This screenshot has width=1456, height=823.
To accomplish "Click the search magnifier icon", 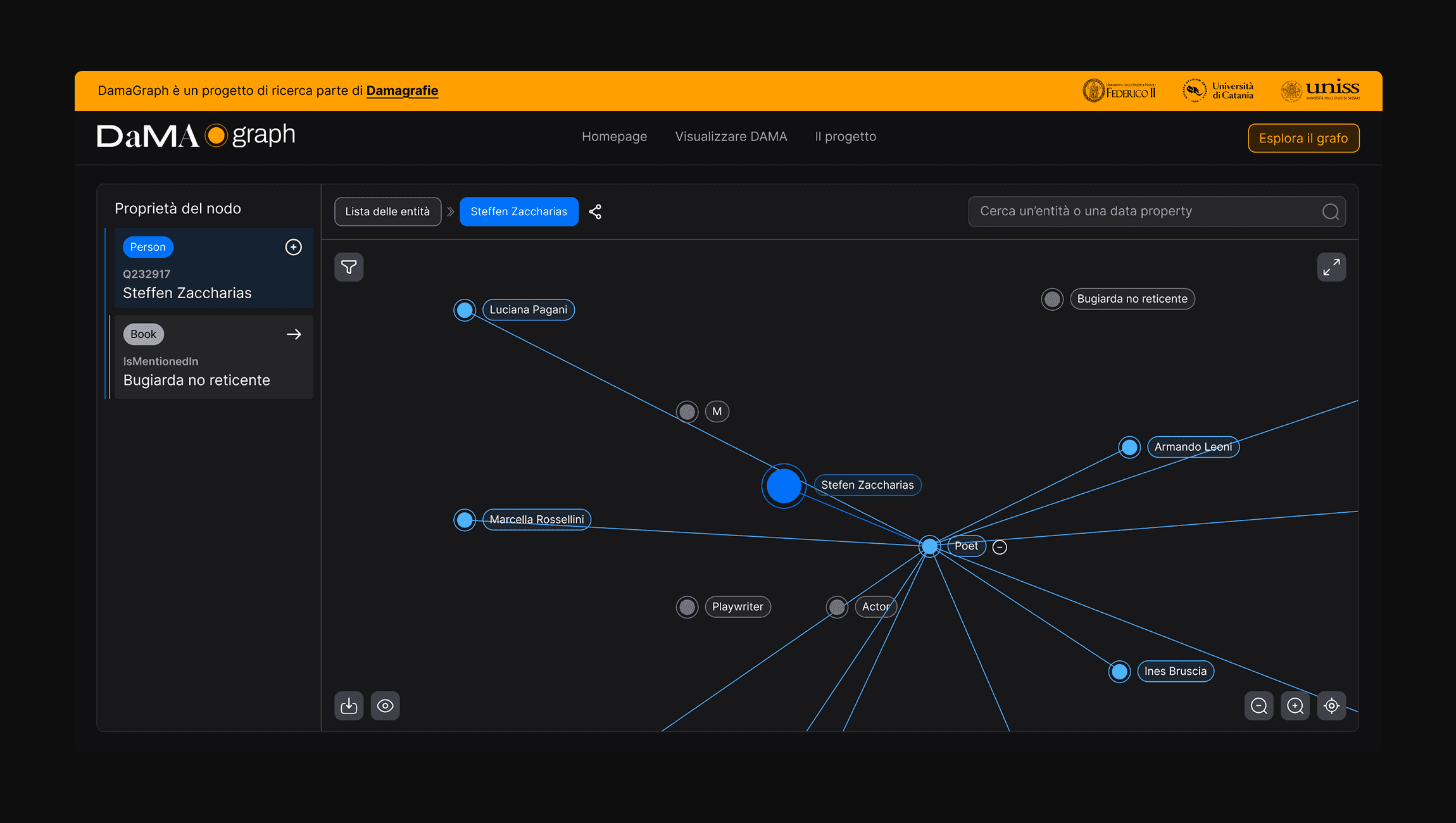I will (1330, 211).
